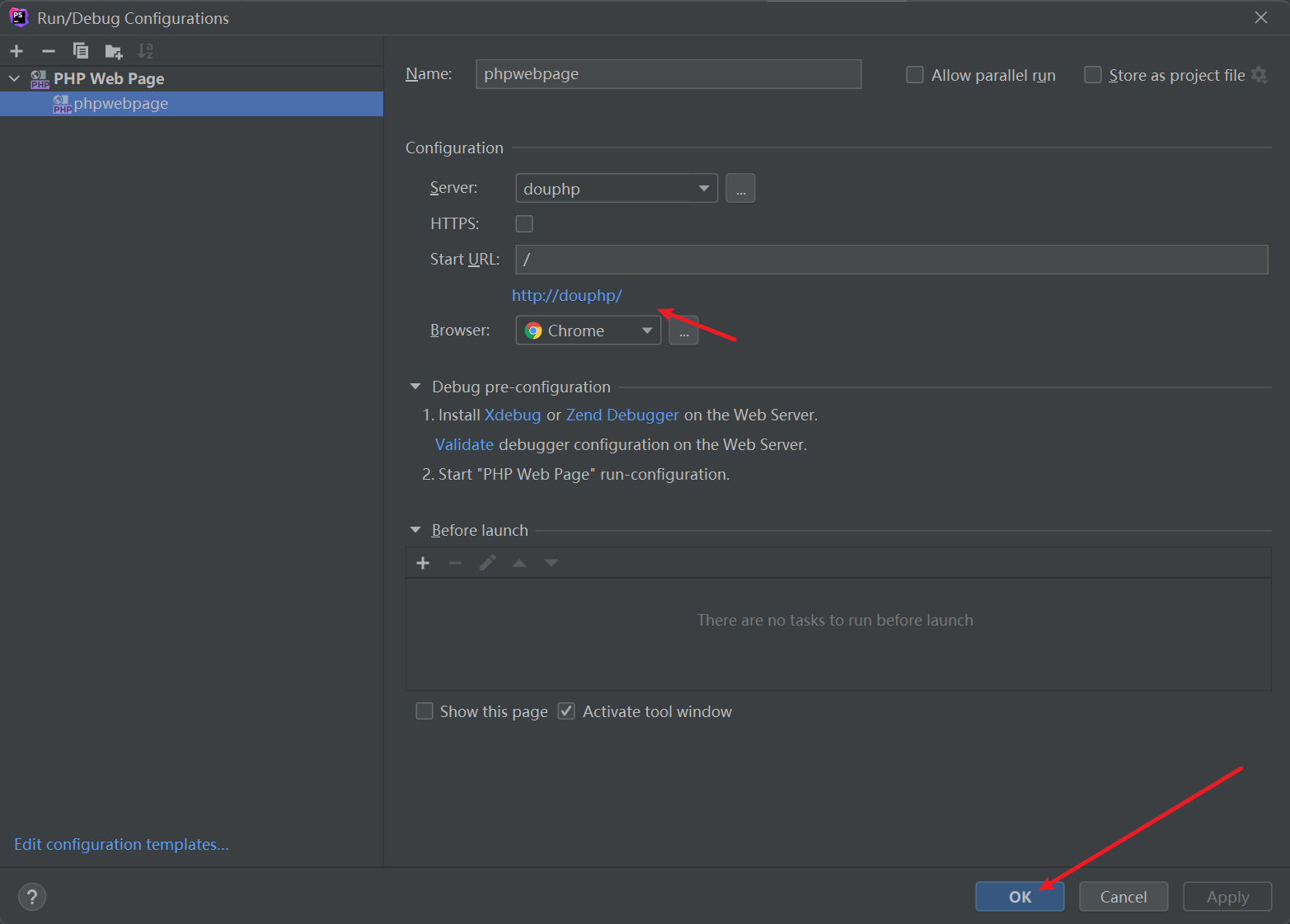Move the Before launch task down
Viewport: 1290px width, 924px height.
[x=551, y=563]
